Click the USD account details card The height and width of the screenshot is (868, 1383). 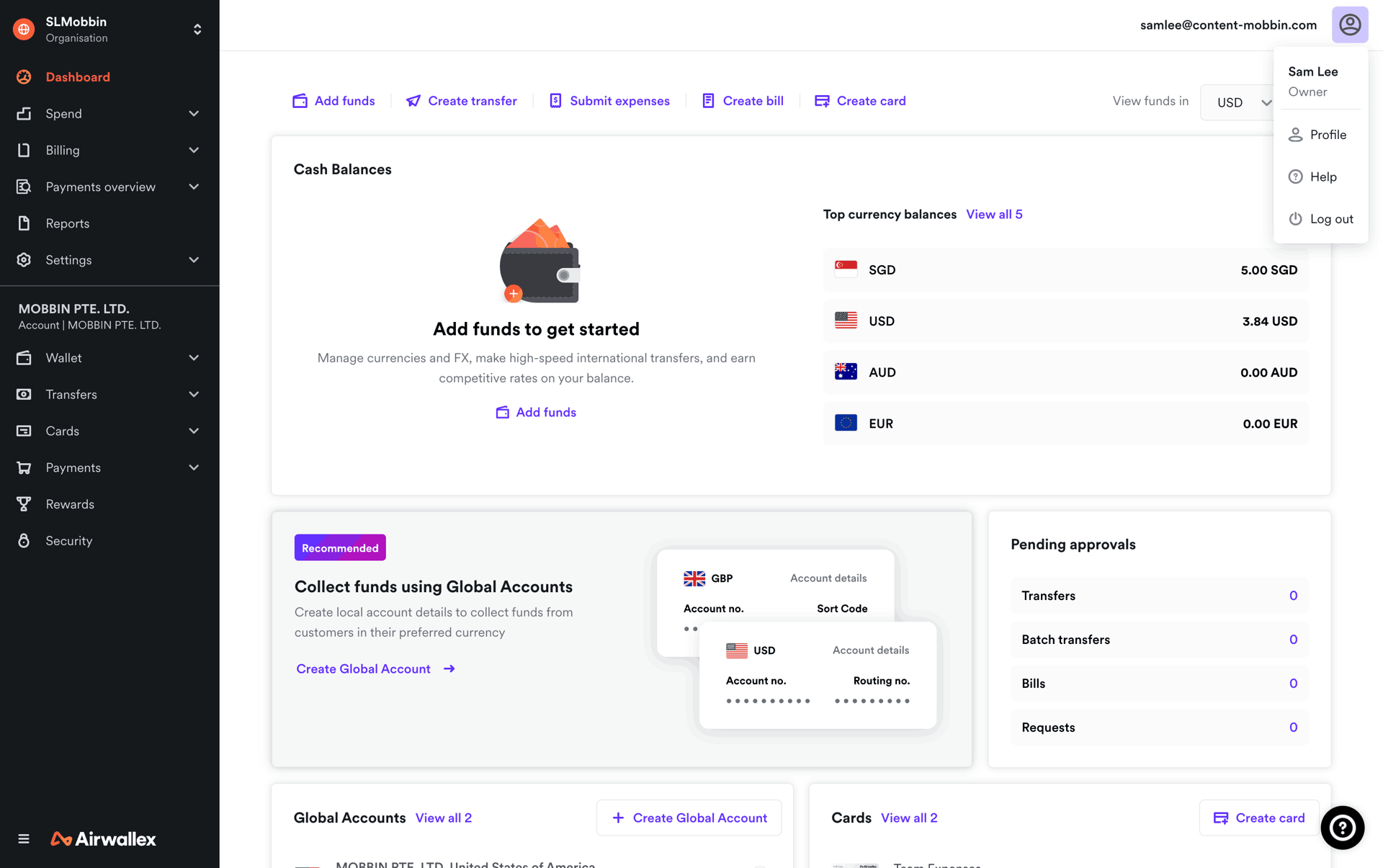[818, 675]
